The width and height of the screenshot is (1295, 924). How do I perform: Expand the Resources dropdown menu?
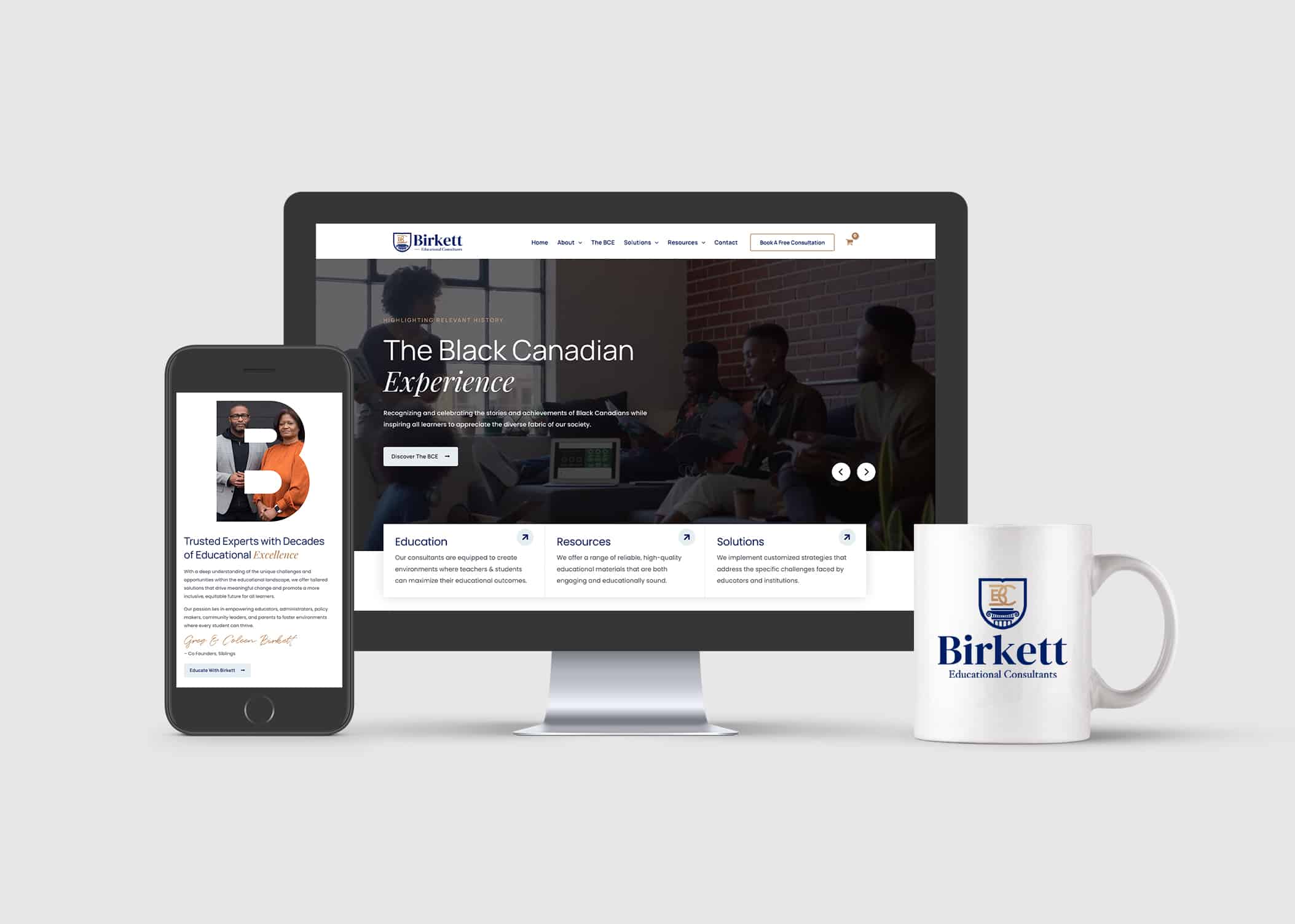click(x=686, y=243)
